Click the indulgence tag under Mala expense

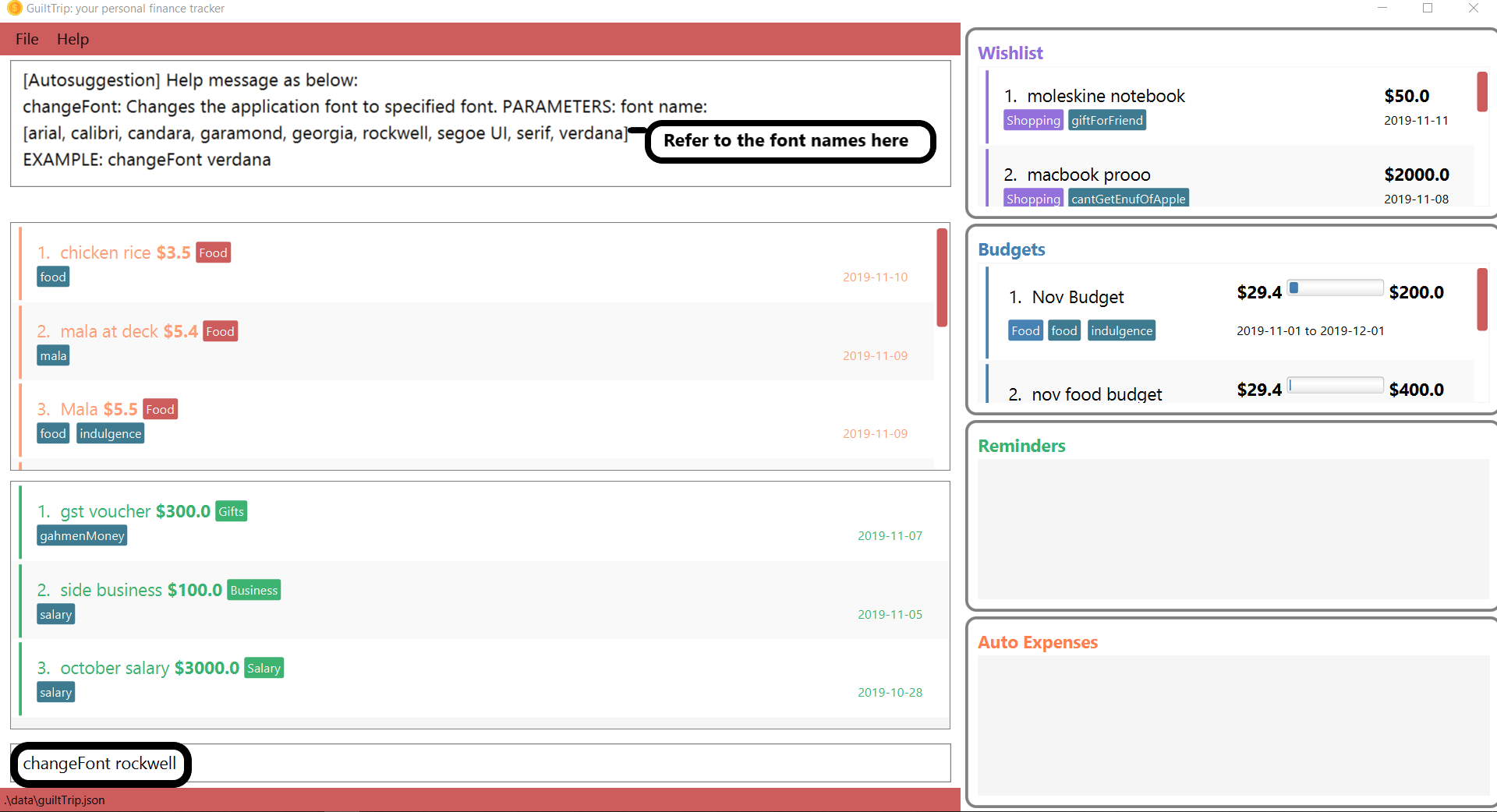110,433
